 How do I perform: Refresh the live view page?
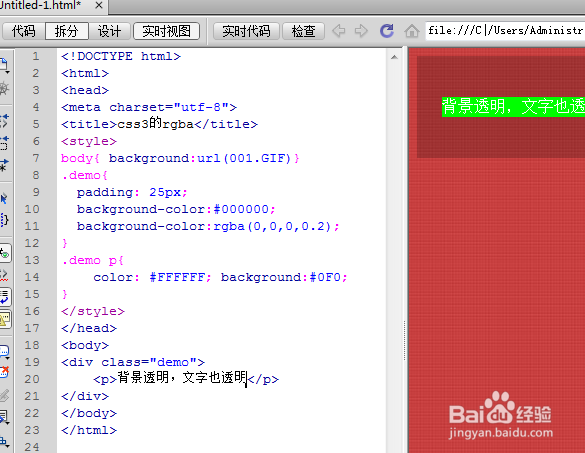[x=387, y=31]
